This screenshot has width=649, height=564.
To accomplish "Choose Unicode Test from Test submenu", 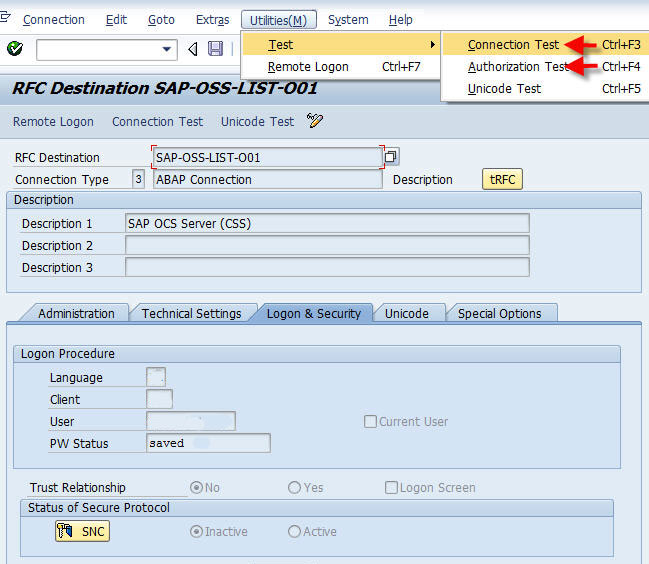I will pos(546,89).
